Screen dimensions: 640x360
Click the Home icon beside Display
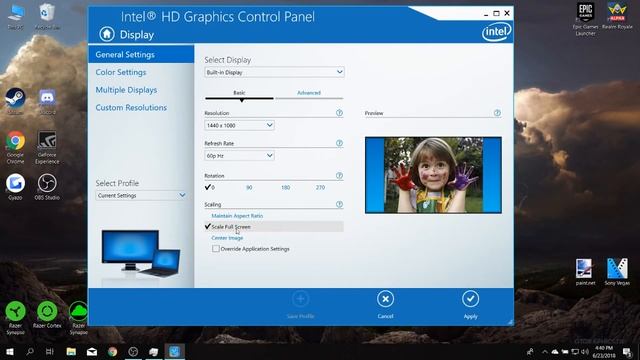click(x=107, y=34)
